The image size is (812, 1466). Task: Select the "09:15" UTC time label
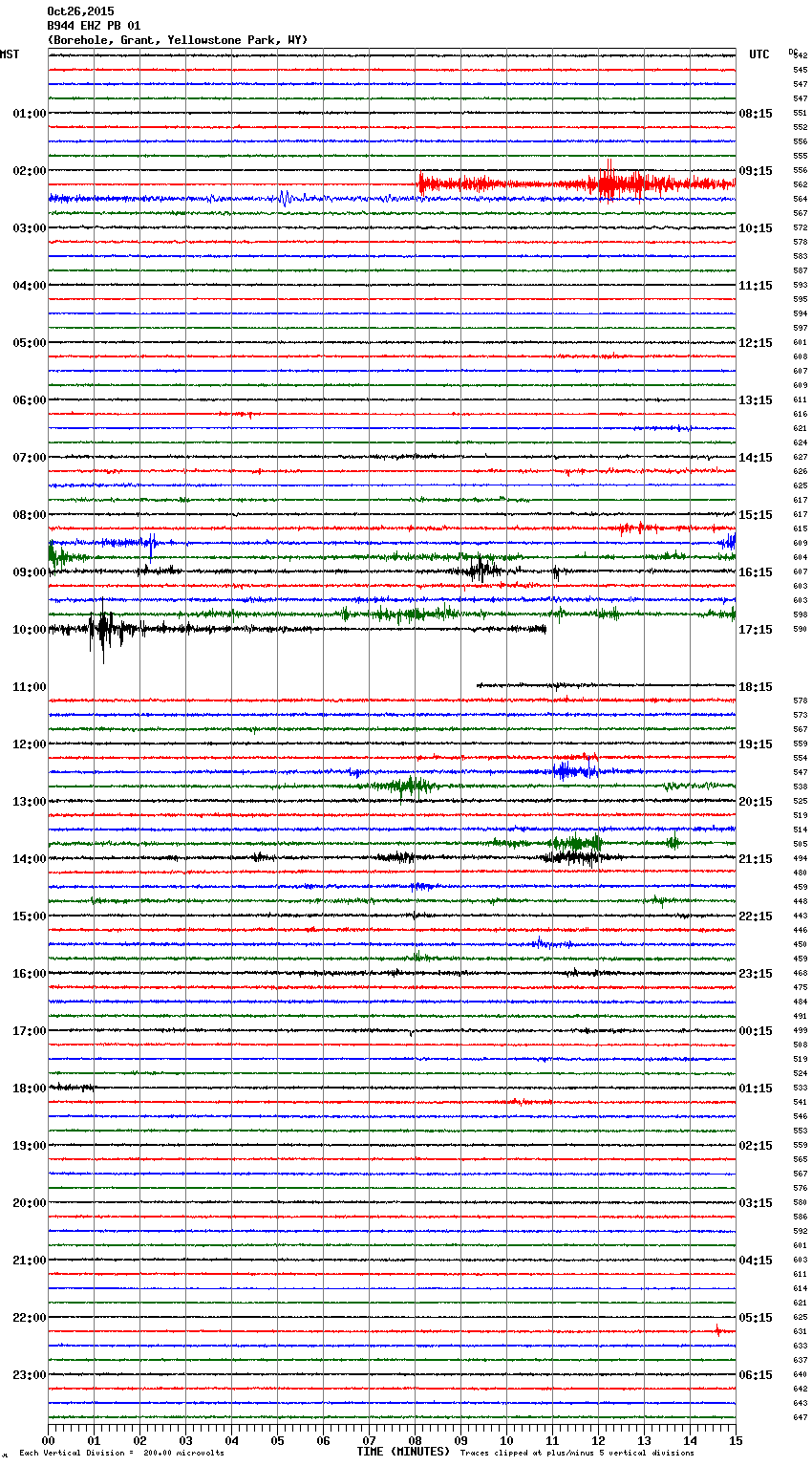756,171
